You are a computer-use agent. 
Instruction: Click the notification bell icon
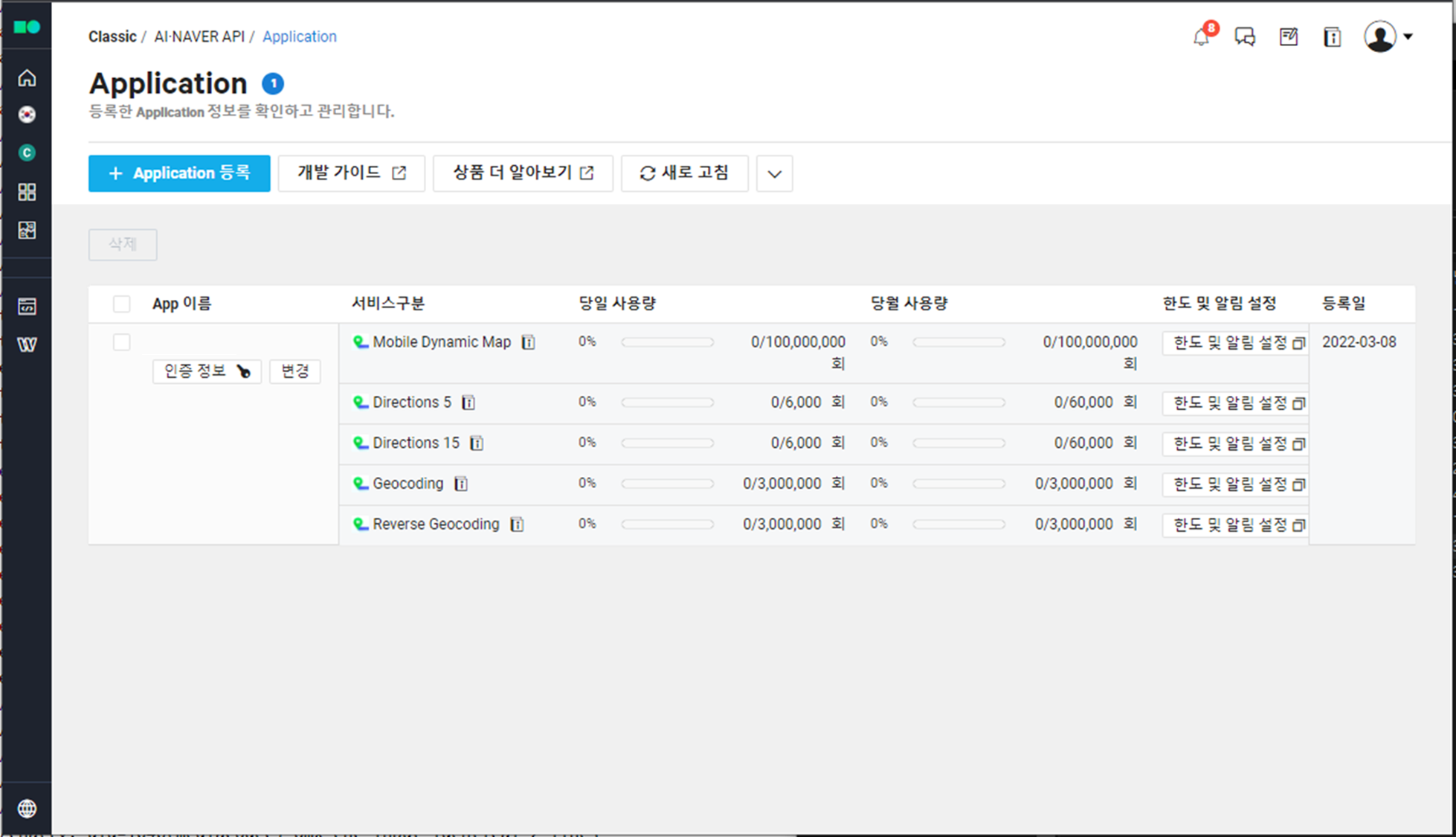pos(1201,37)
